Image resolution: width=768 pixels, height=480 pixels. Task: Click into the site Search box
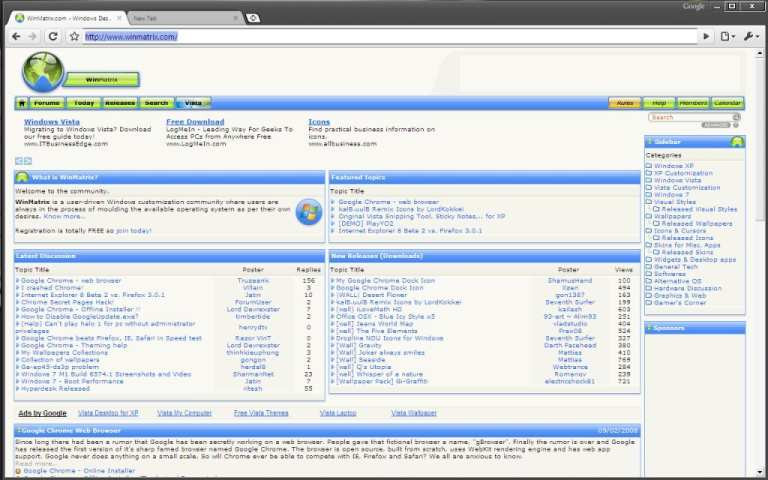(690, 117)
